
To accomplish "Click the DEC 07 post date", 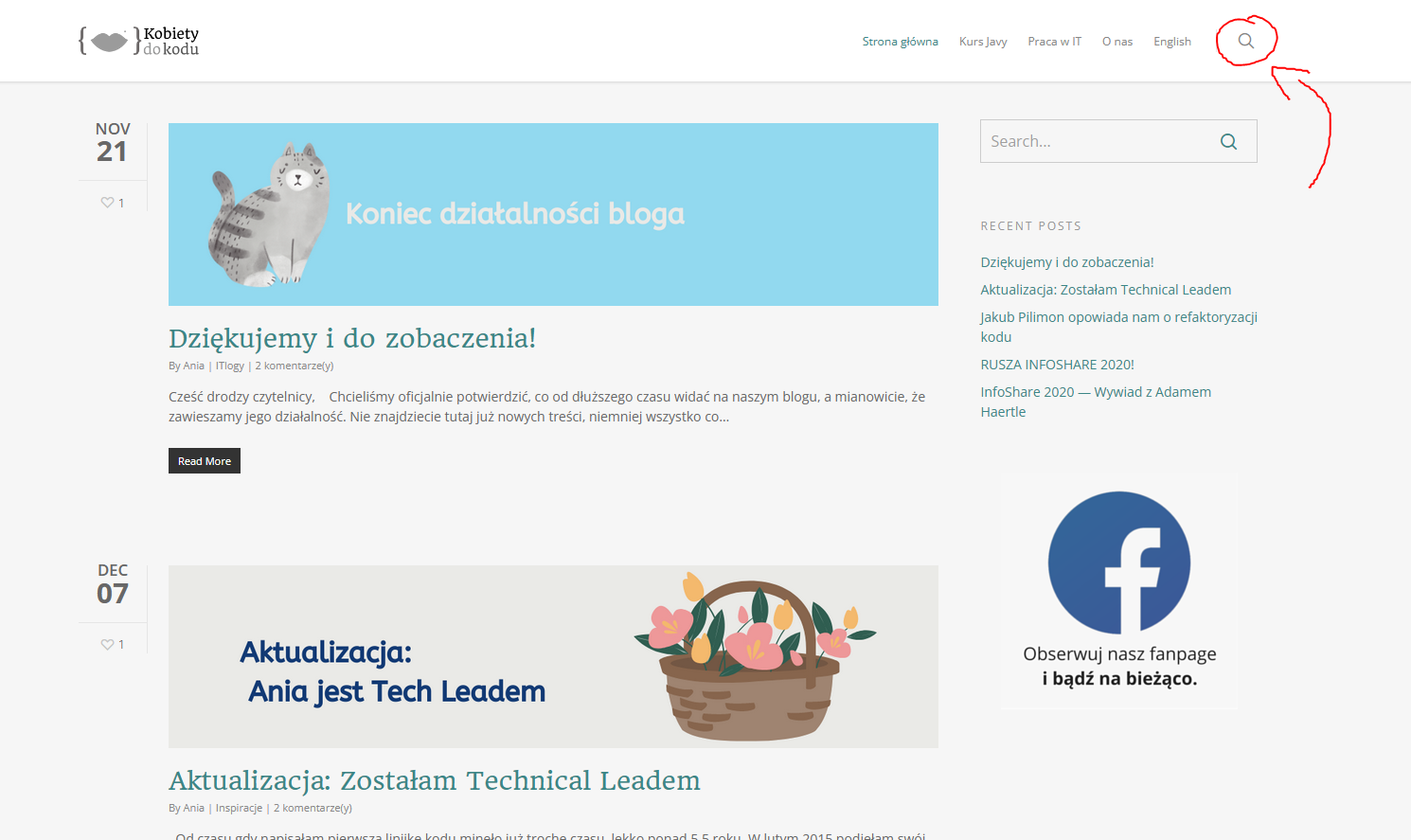I will [x=113, y=584].
